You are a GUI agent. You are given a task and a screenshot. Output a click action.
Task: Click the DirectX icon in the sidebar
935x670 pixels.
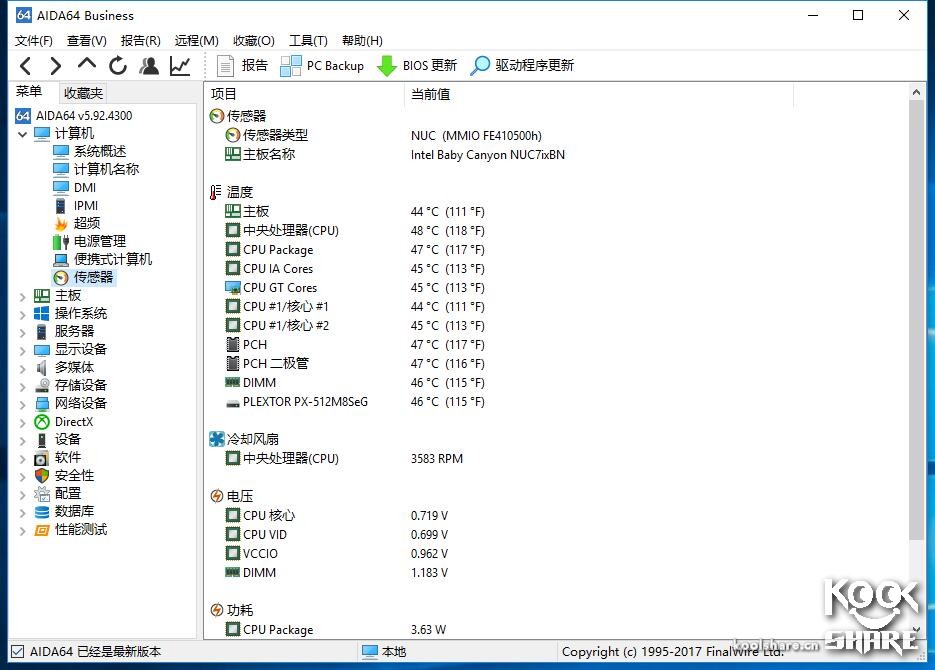click(42, 421)
